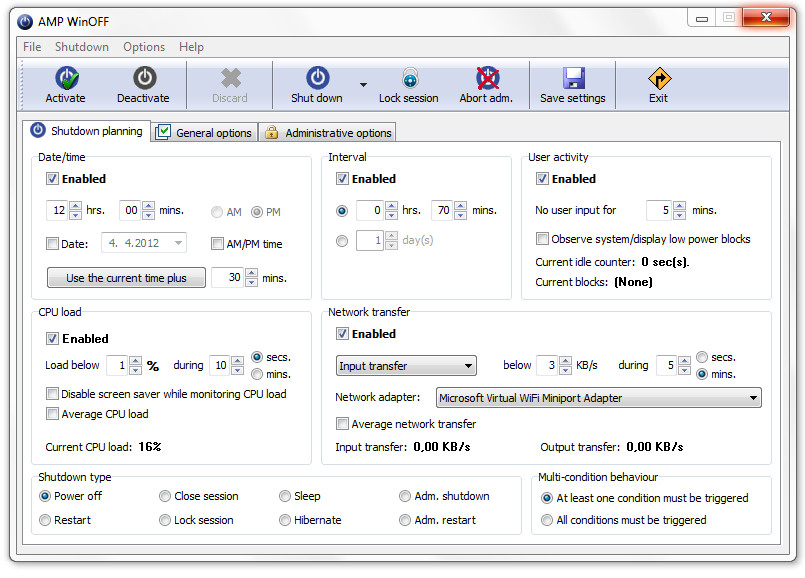Increase network during time spinner
This screenshot has height=578, width=805.
684,361
